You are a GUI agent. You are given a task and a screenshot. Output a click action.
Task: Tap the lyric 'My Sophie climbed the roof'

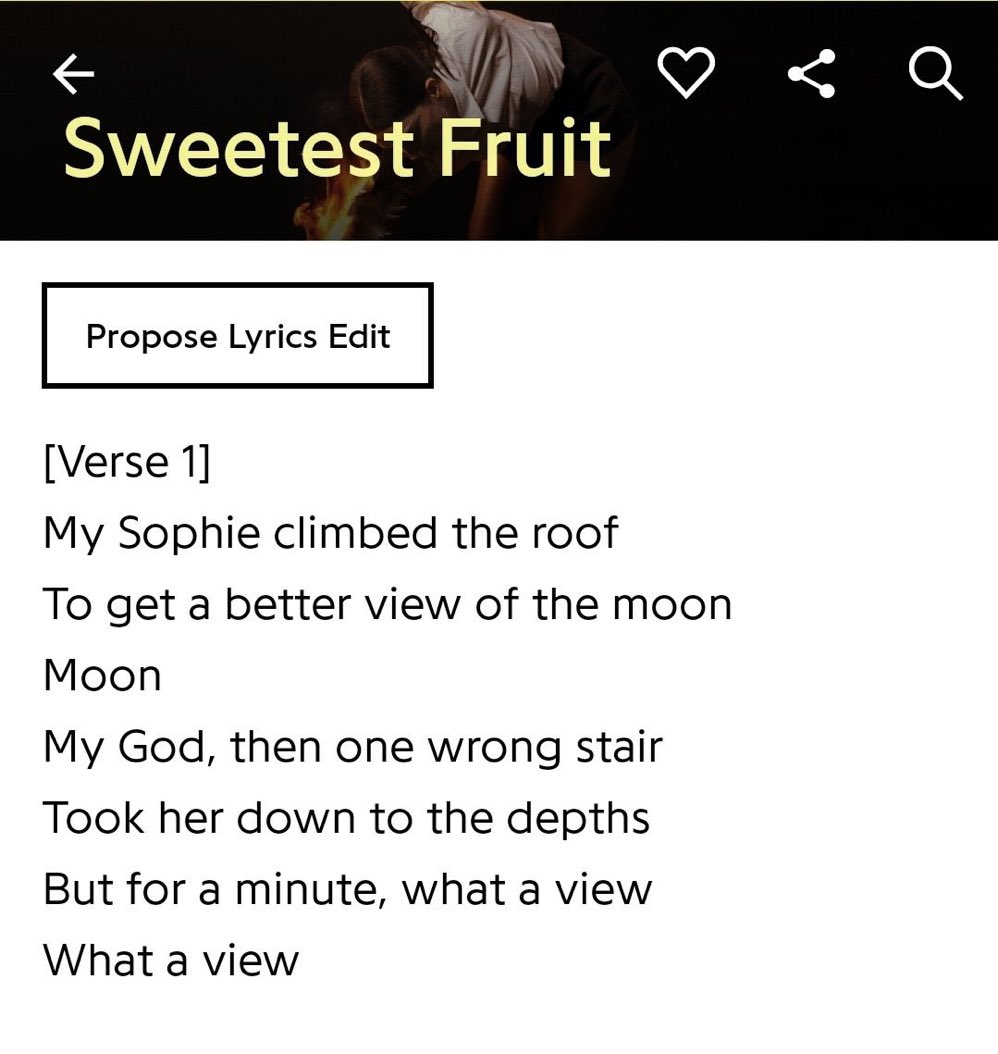pyautogui.click(x=330, y=535)
